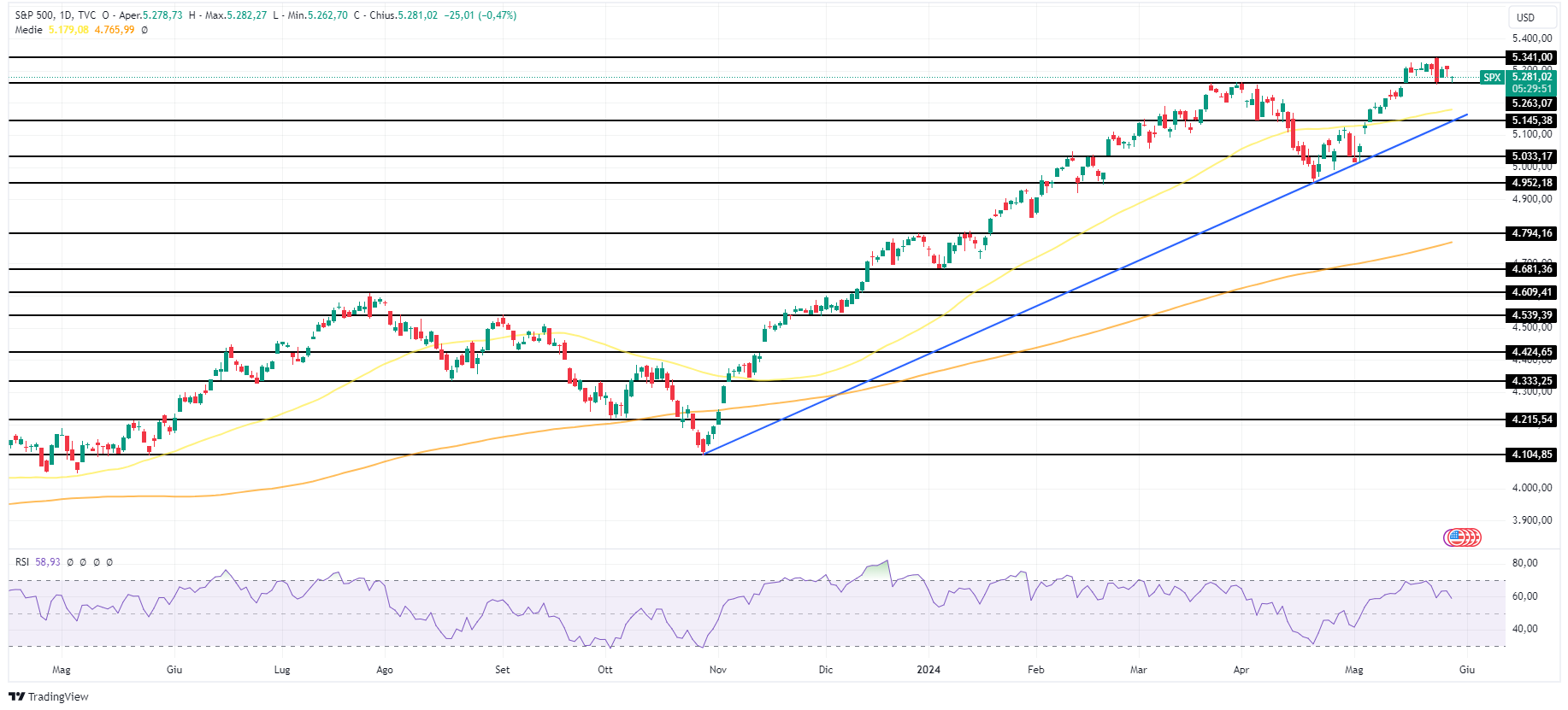Click the RSI 80,00 scale value

[1525, 563]
